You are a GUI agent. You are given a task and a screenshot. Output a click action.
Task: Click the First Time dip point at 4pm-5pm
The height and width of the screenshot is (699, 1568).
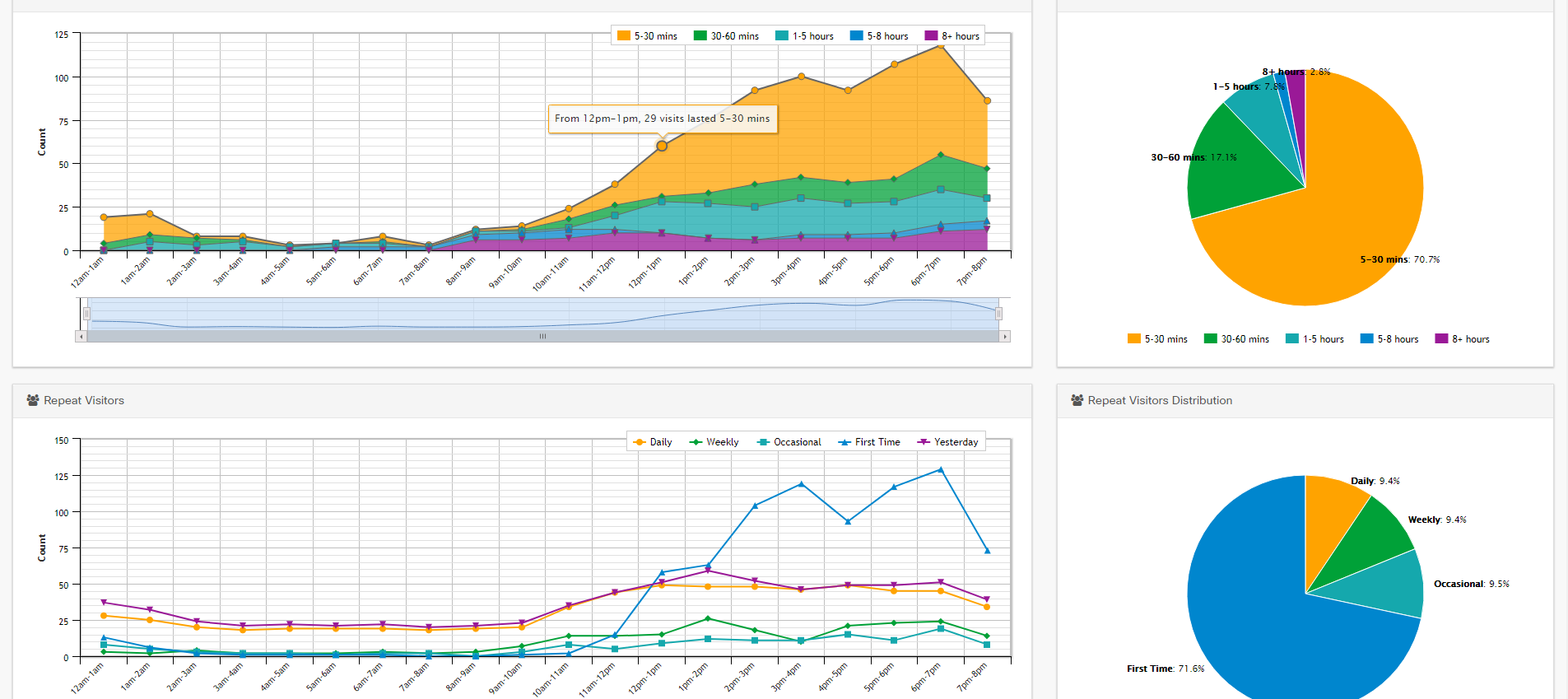848,521
